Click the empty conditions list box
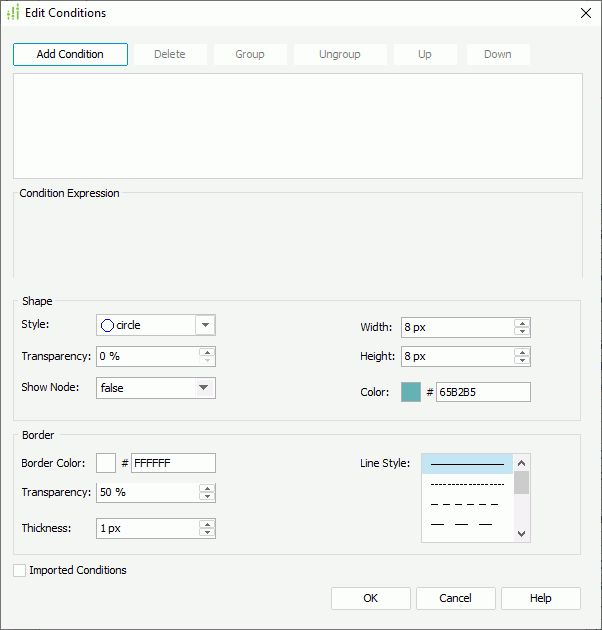The width and height of the screenshot is (602, 630). 298,126
